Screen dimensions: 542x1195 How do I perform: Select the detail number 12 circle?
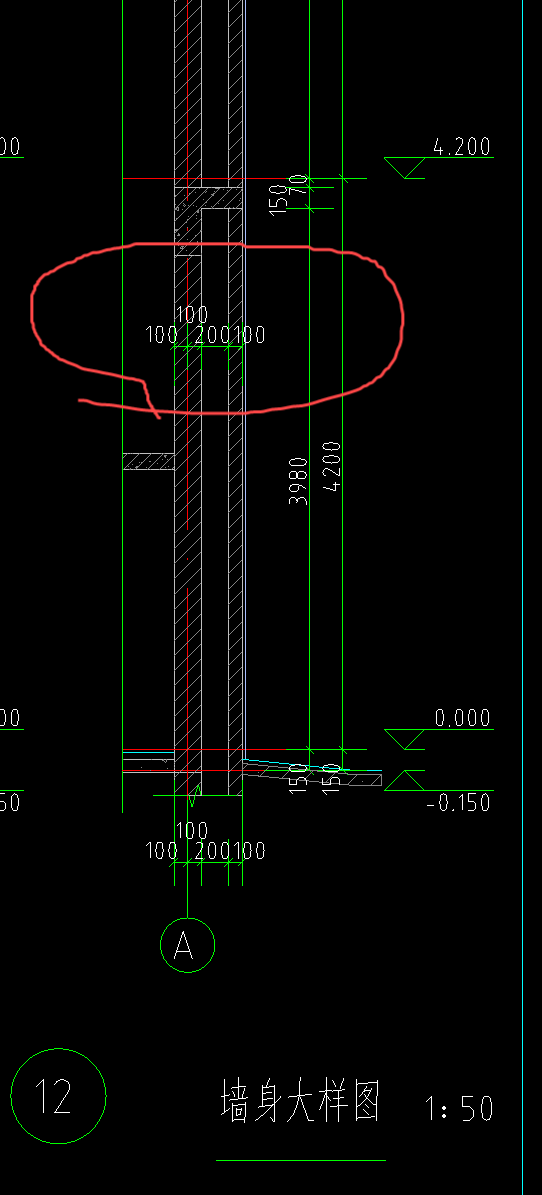point(58,1096)
